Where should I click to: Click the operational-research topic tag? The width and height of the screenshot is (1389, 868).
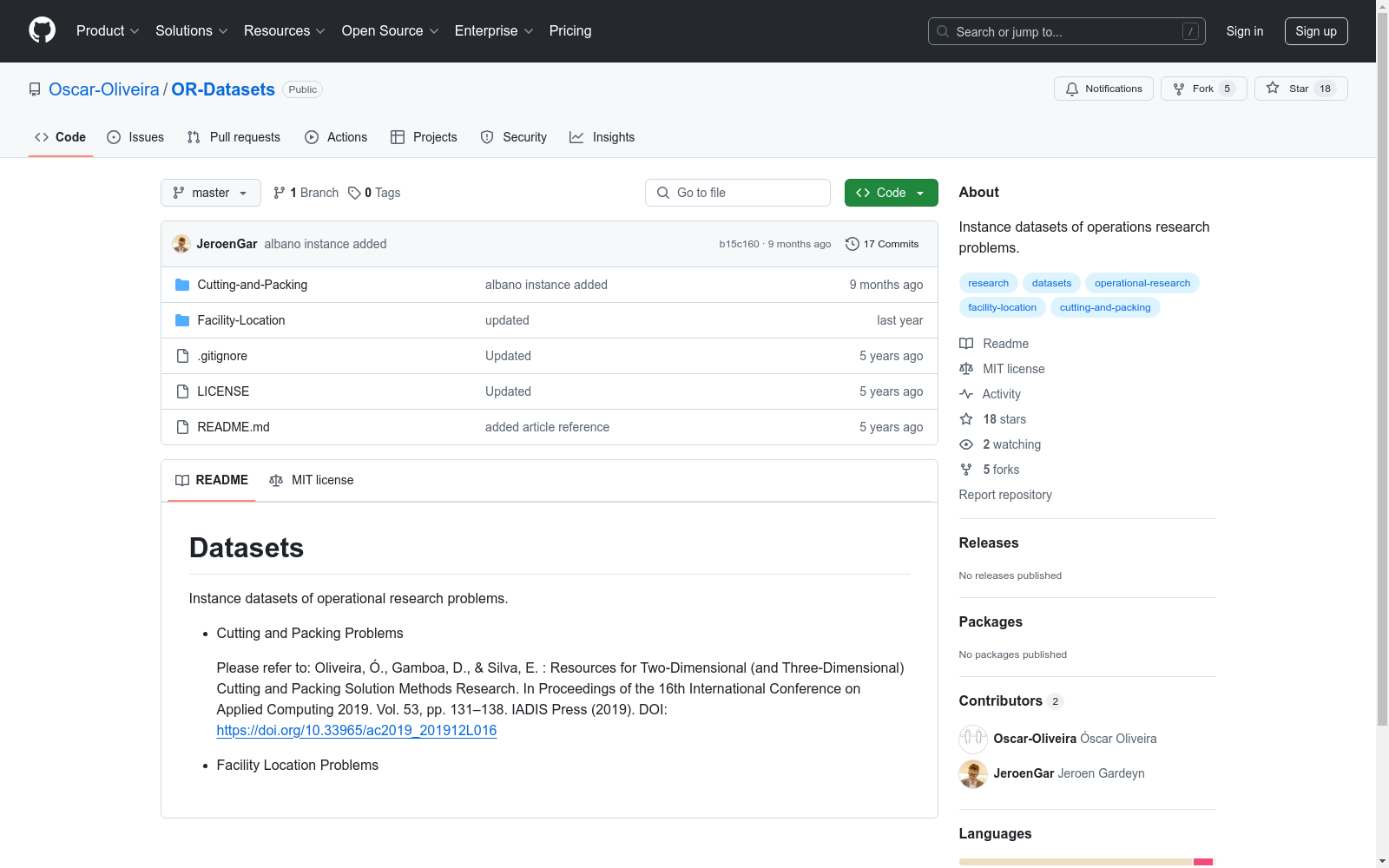pos(1142,283)
